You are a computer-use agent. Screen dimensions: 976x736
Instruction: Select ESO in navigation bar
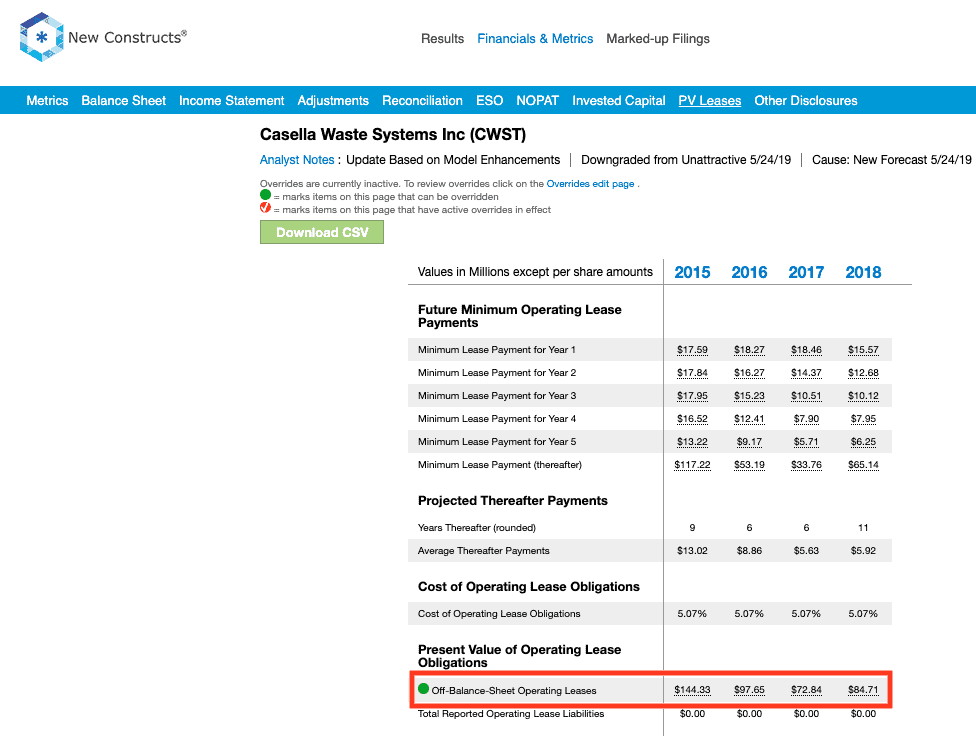pyautogui.click(x=489, y=100)
